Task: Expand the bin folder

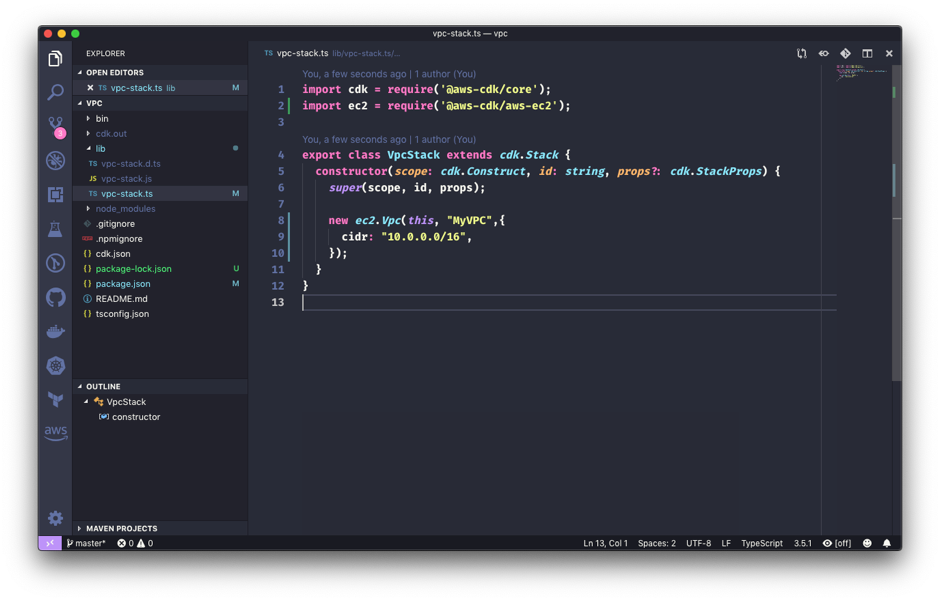Action: click(160, 119)
